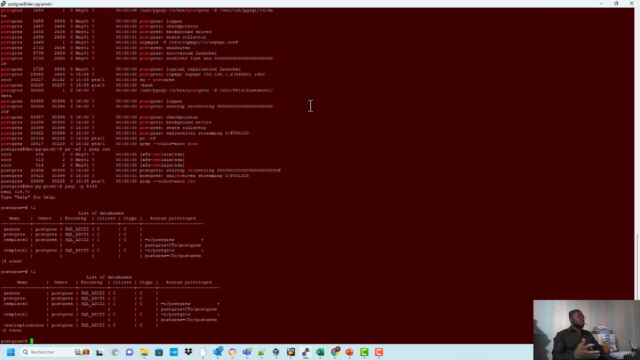
Task: Minimize the PuTTY terminal window
Action: [x=601, y=4]
